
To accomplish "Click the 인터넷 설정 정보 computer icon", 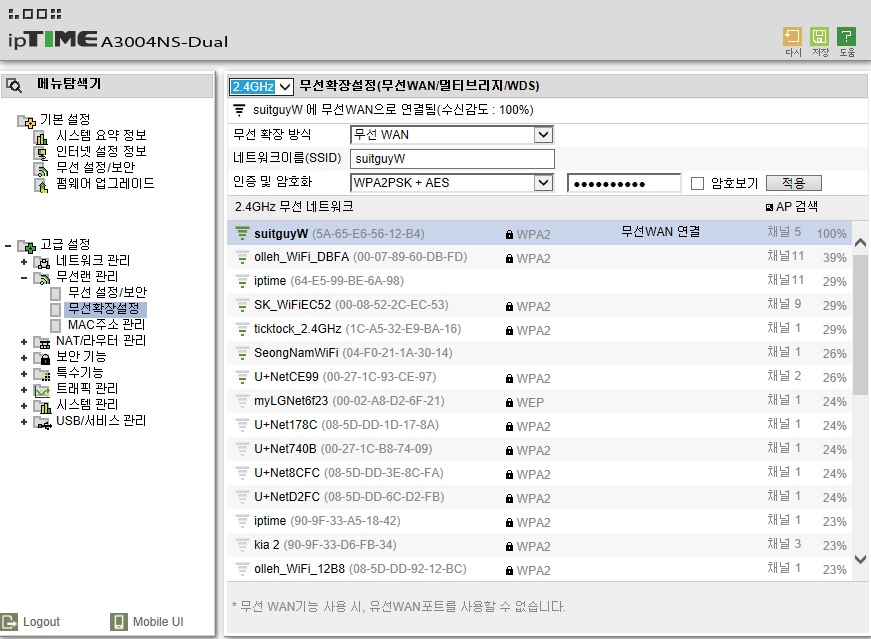I will pos(41,153).
